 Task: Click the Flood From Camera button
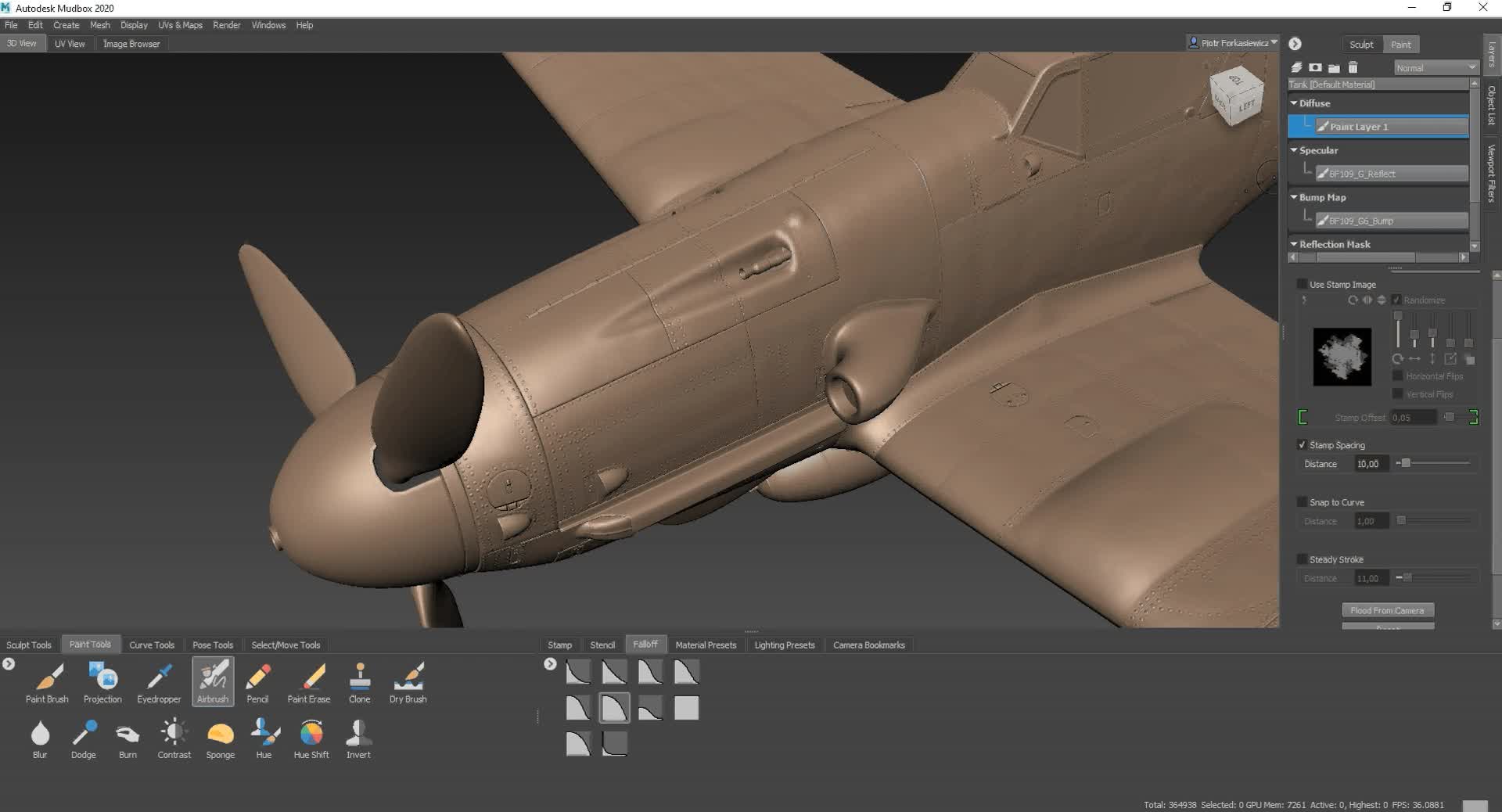click(1387, 610)
